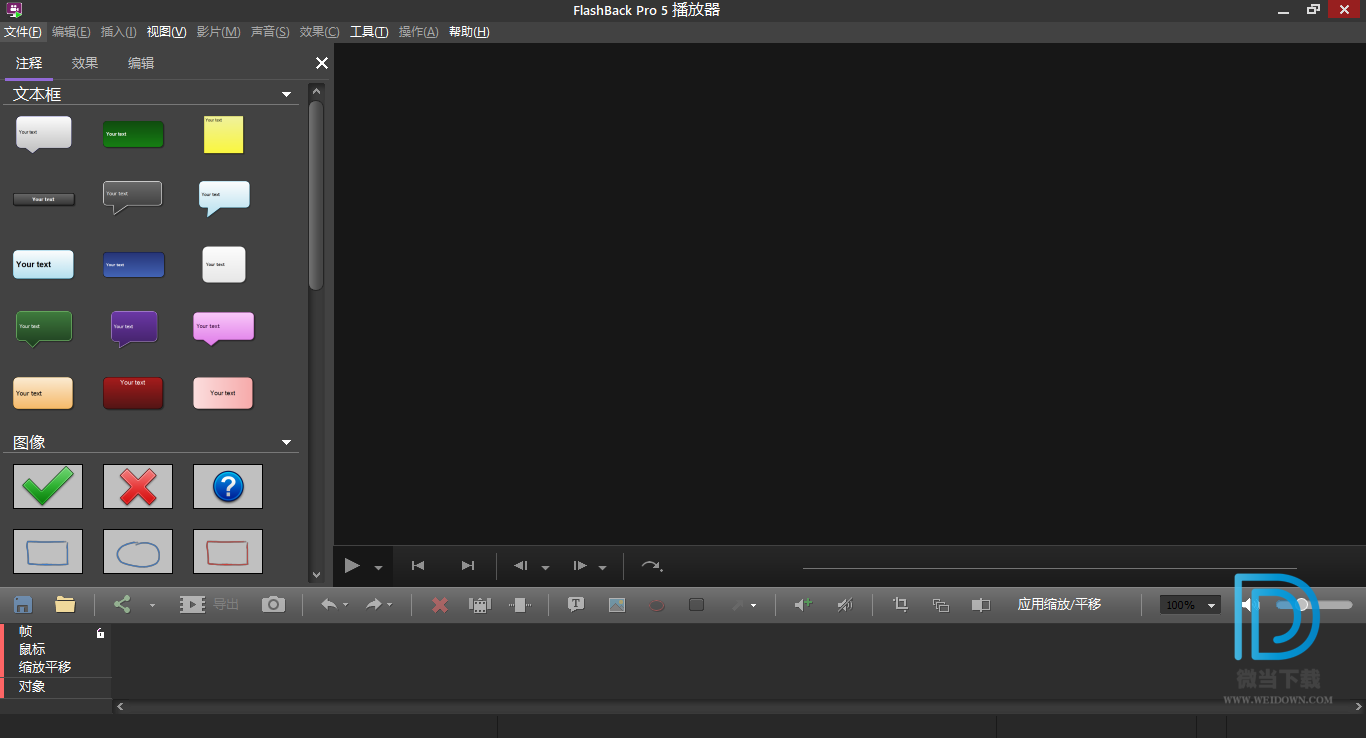1366x738 pixels.
Task: Click the timeline horizontal scrollbar left arrow
Action: tap(121, 707)
